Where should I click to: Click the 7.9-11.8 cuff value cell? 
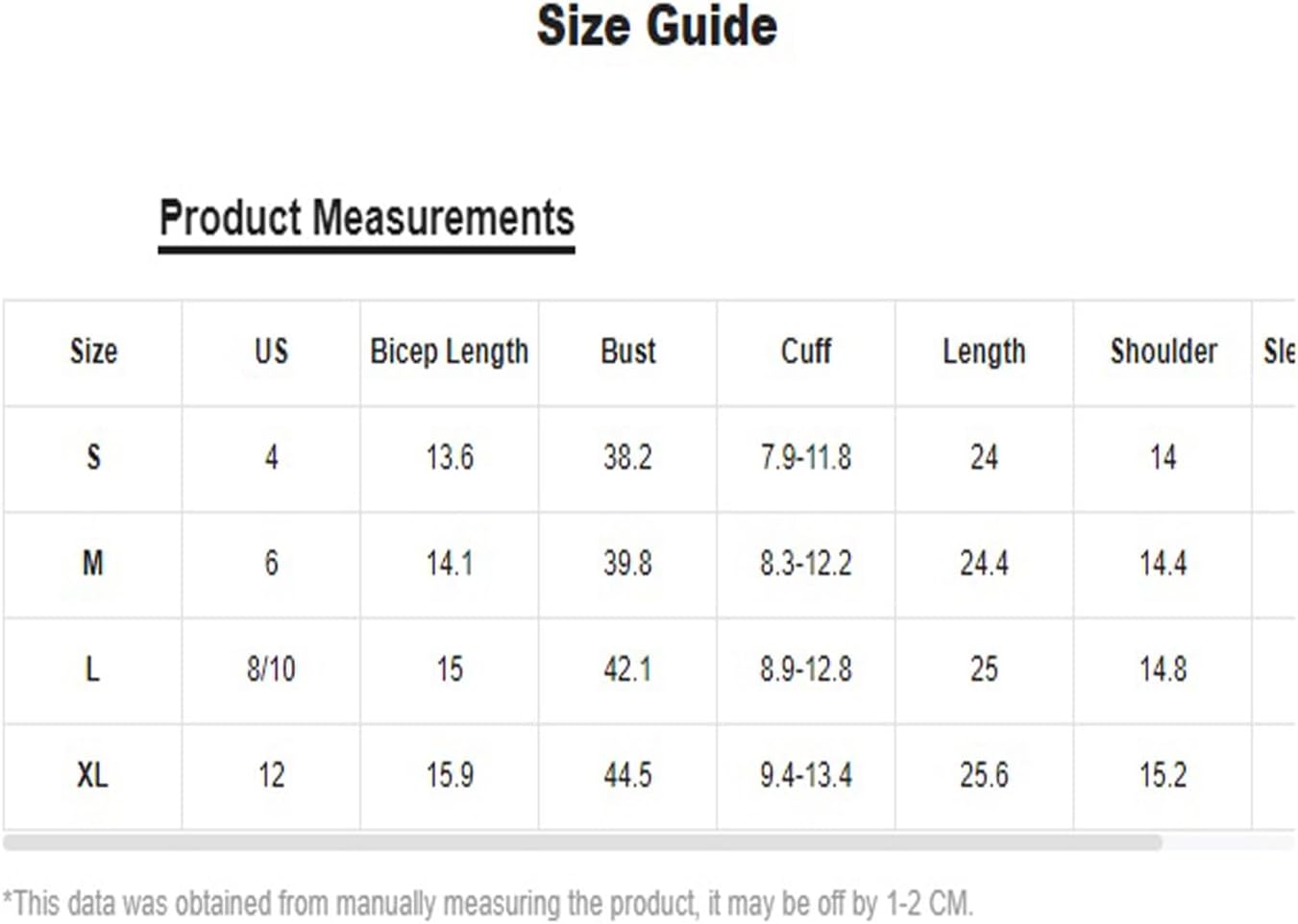point(806,457)
